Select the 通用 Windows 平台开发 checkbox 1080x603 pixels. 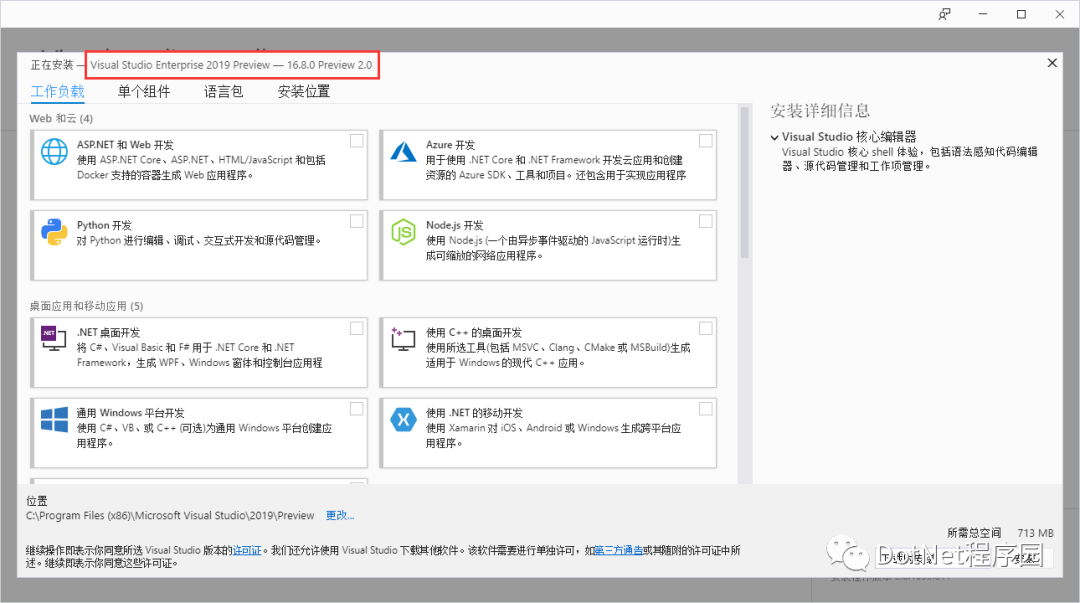[x=357, y=409]
